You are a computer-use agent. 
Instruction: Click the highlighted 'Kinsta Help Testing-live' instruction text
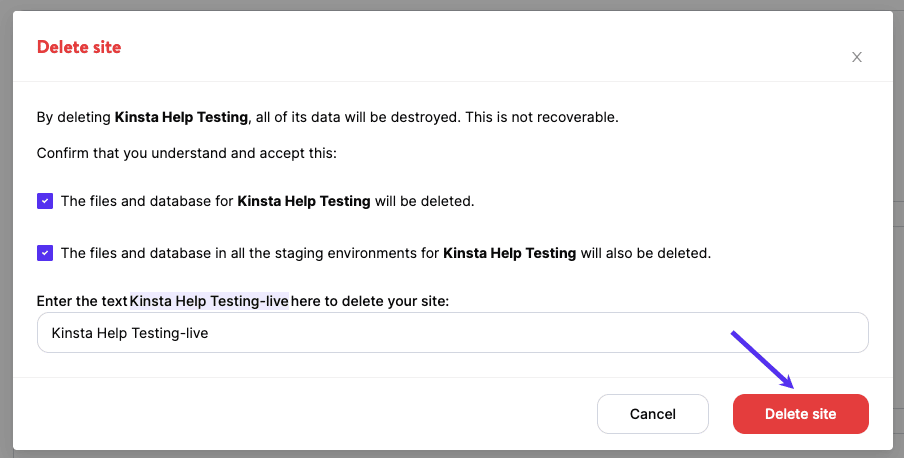(x=209, y=301)
